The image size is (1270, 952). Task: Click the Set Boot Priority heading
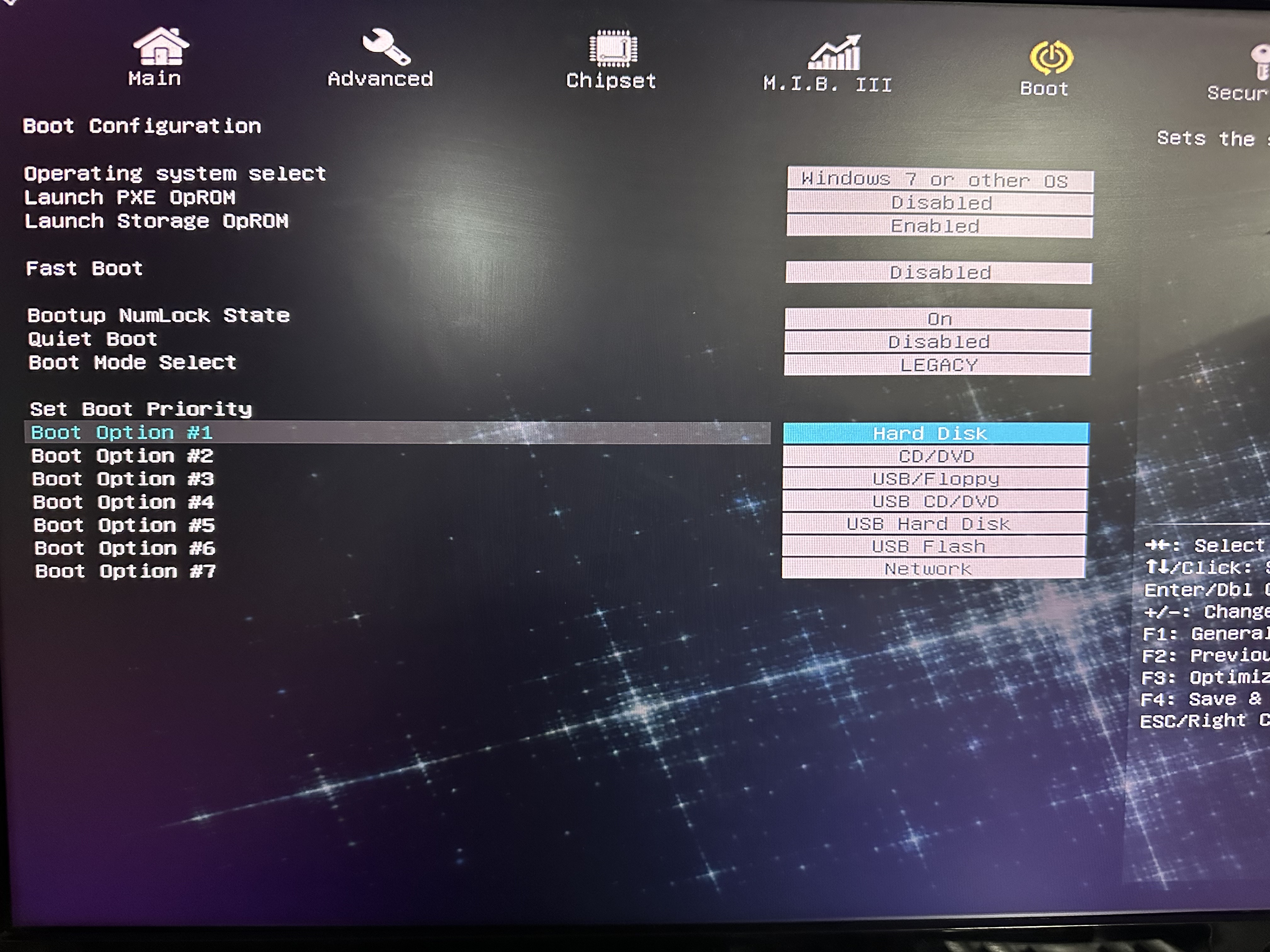pos(141,409)
